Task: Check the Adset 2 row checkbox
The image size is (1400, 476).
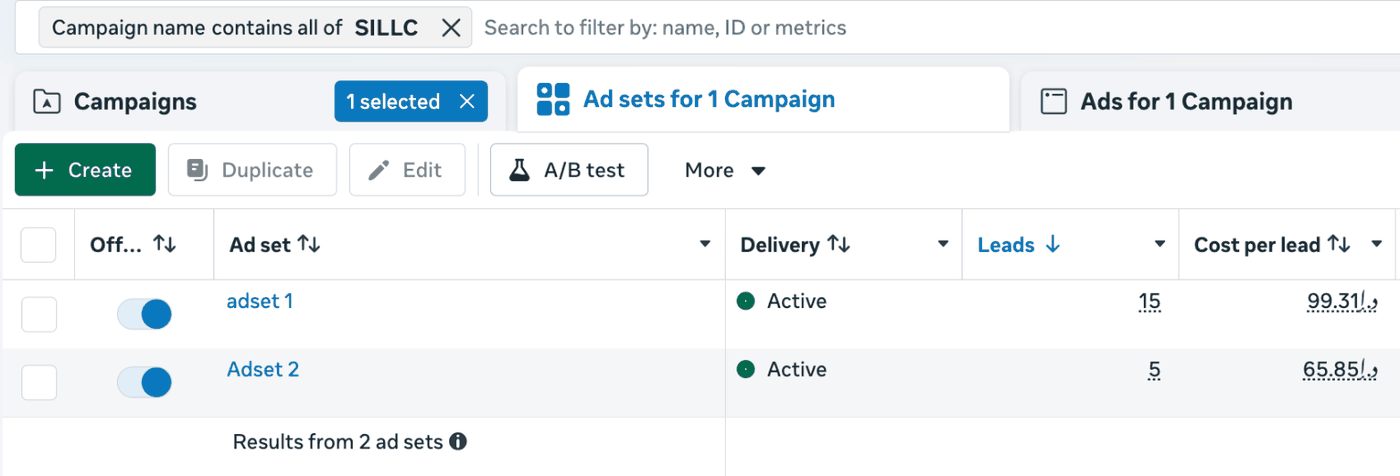Action: [39, 383]
